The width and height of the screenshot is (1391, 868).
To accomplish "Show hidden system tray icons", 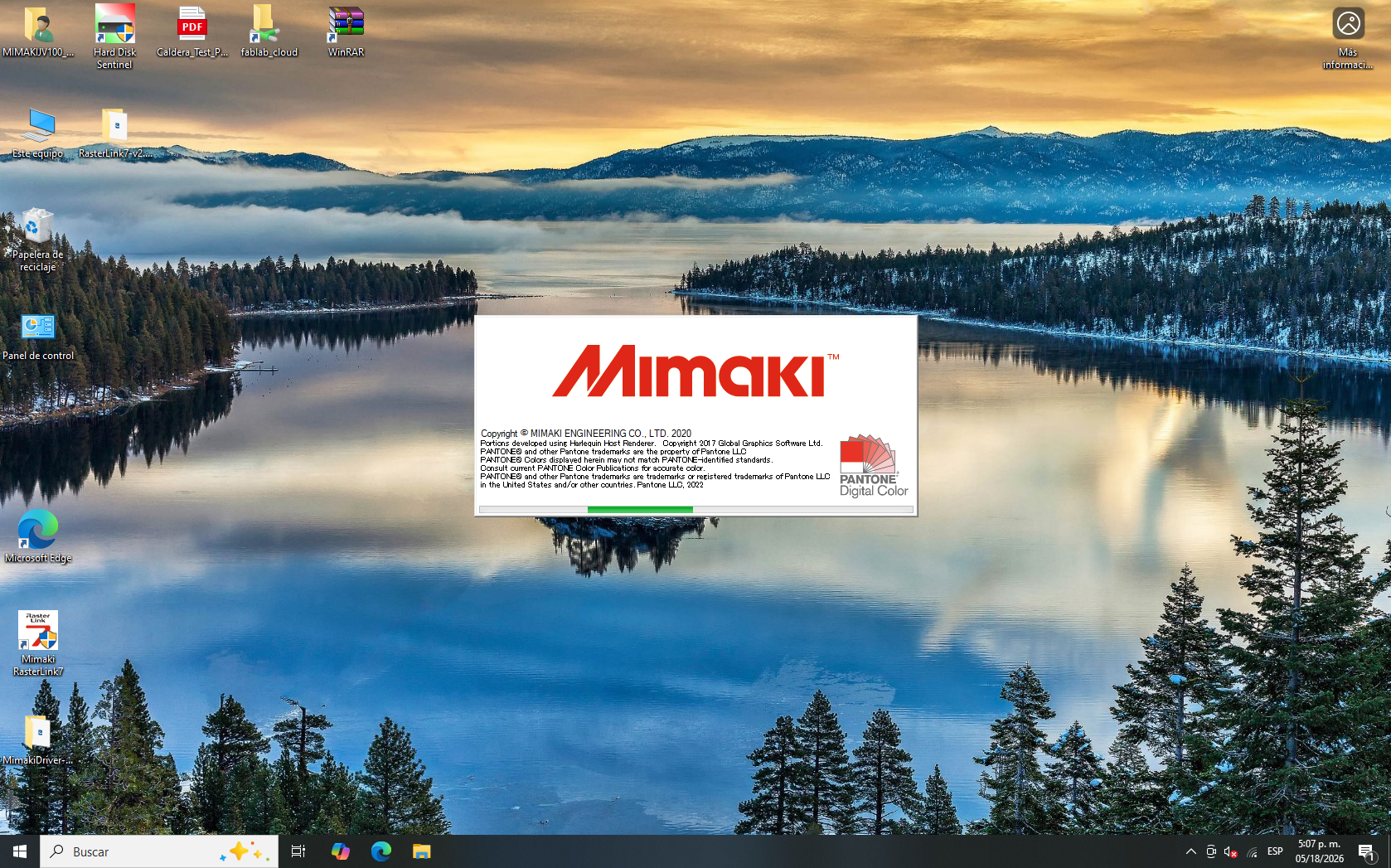I will click(1191, 851).
